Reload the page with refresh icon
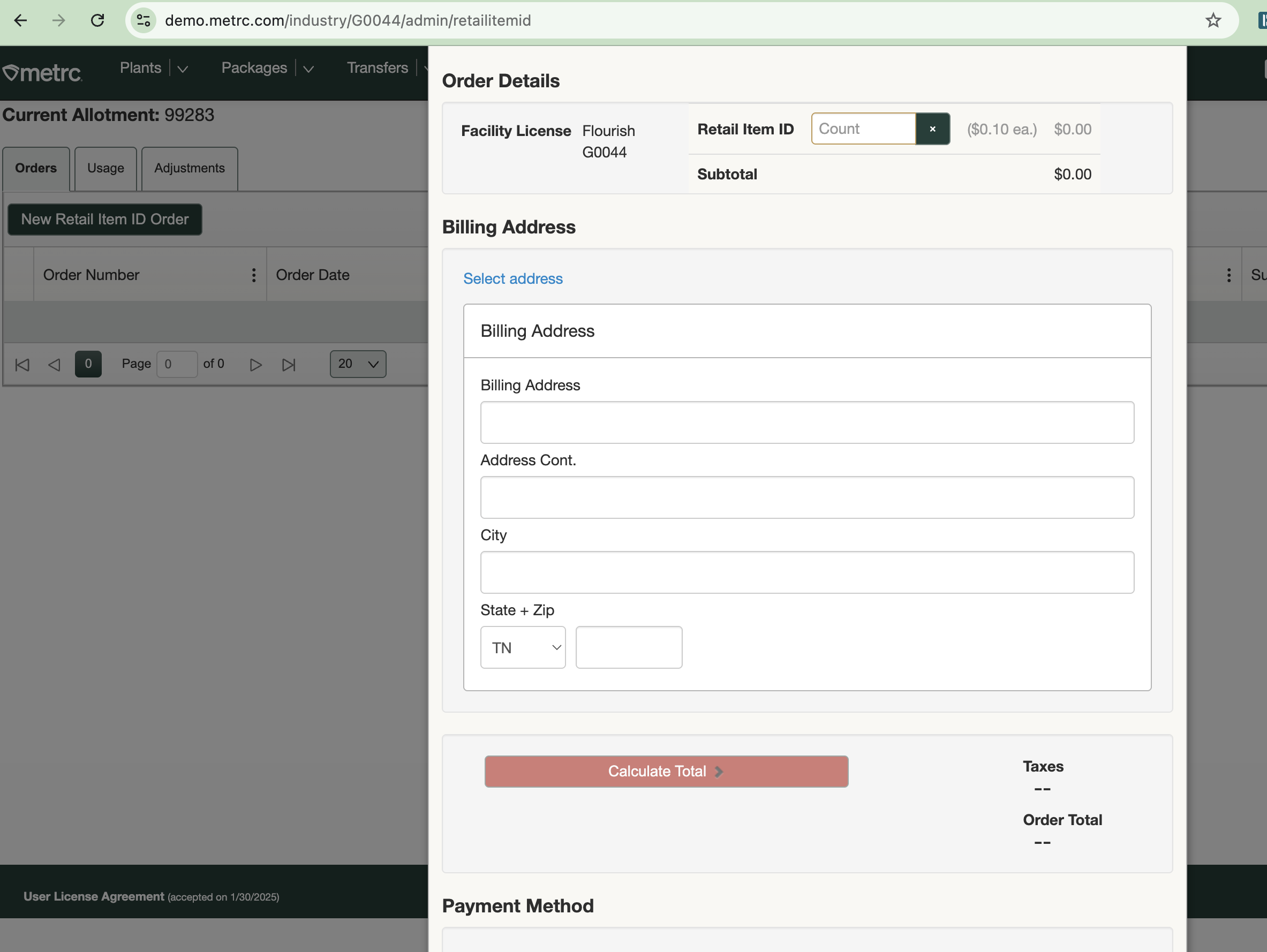 [97, 21]
